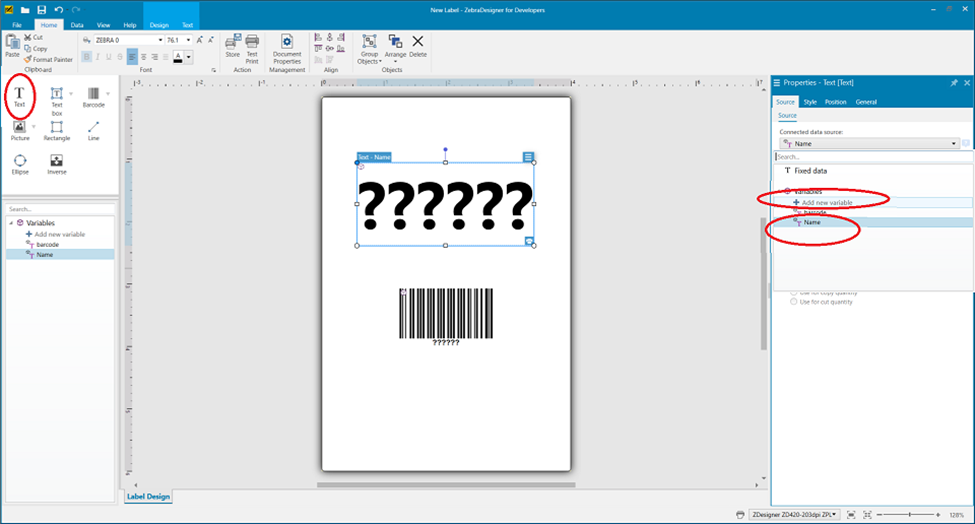Click the font color swatch
The height and width of the screenshot is (524, 975).
pyautogui.click(x=178, y=57)
